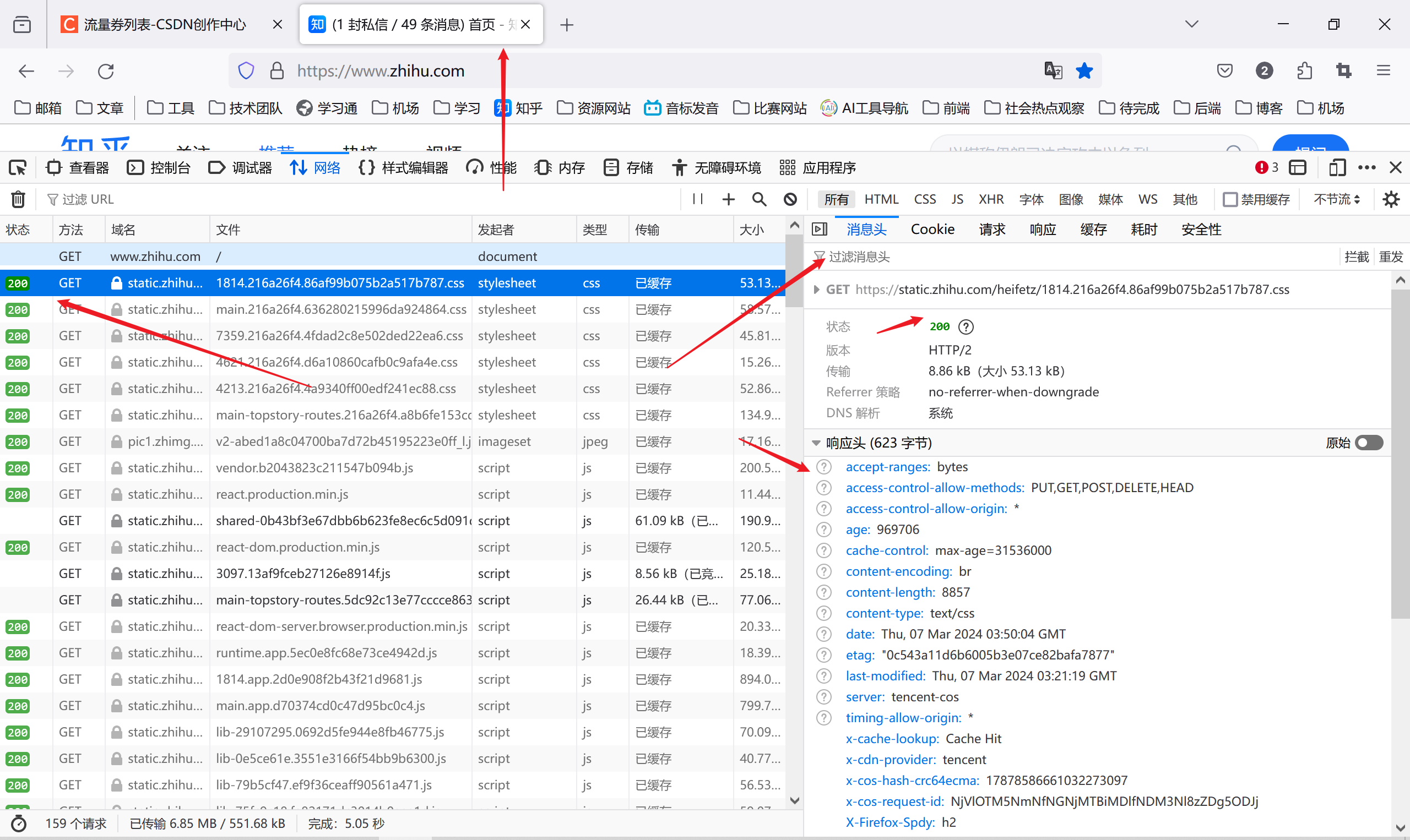Open the network search magnifier icon
The width and height of the screenshot is (1410, 840).
(x=759, y=199)
